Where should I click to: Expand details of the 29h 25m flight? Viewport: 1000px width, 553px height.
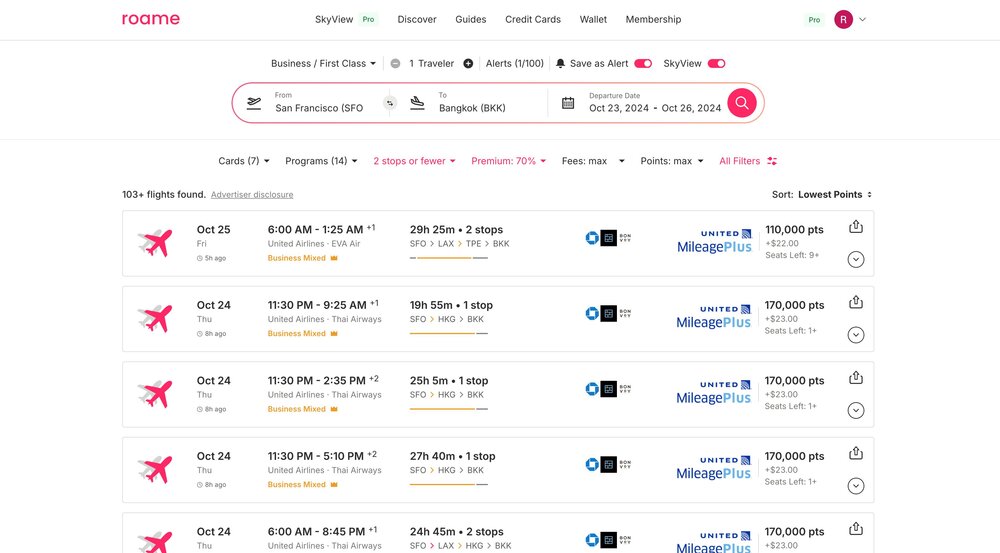click(856, 260)
